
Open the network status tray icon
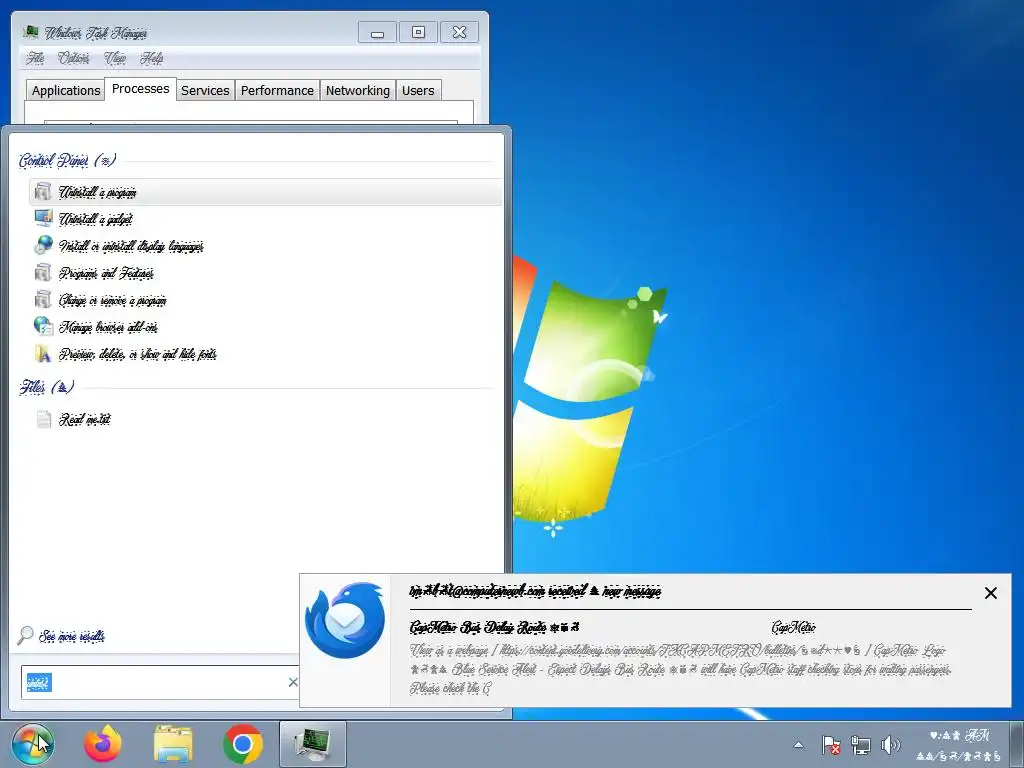point(861,744)
